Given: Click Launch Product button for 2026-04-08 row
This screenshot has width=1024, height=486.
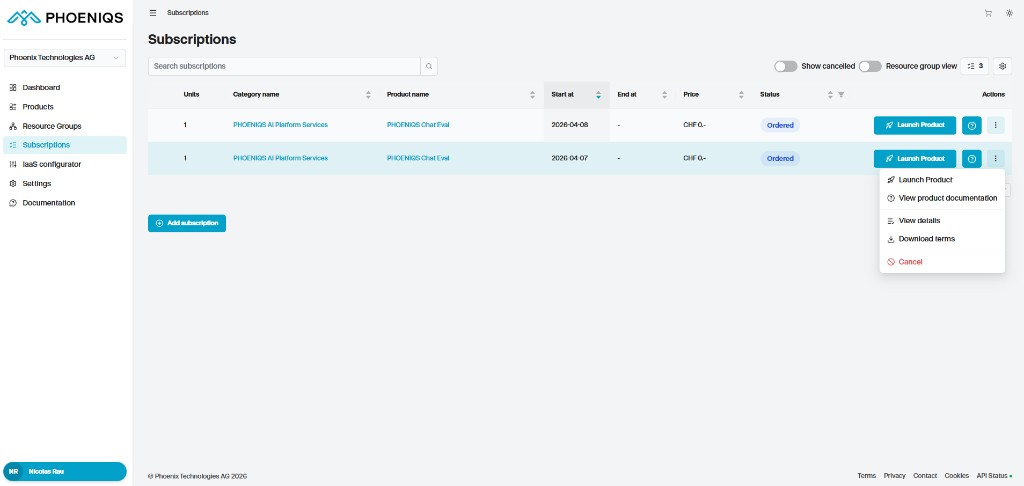Looking at the screenshot, I should pyautogui.click(x=915, y=125).
